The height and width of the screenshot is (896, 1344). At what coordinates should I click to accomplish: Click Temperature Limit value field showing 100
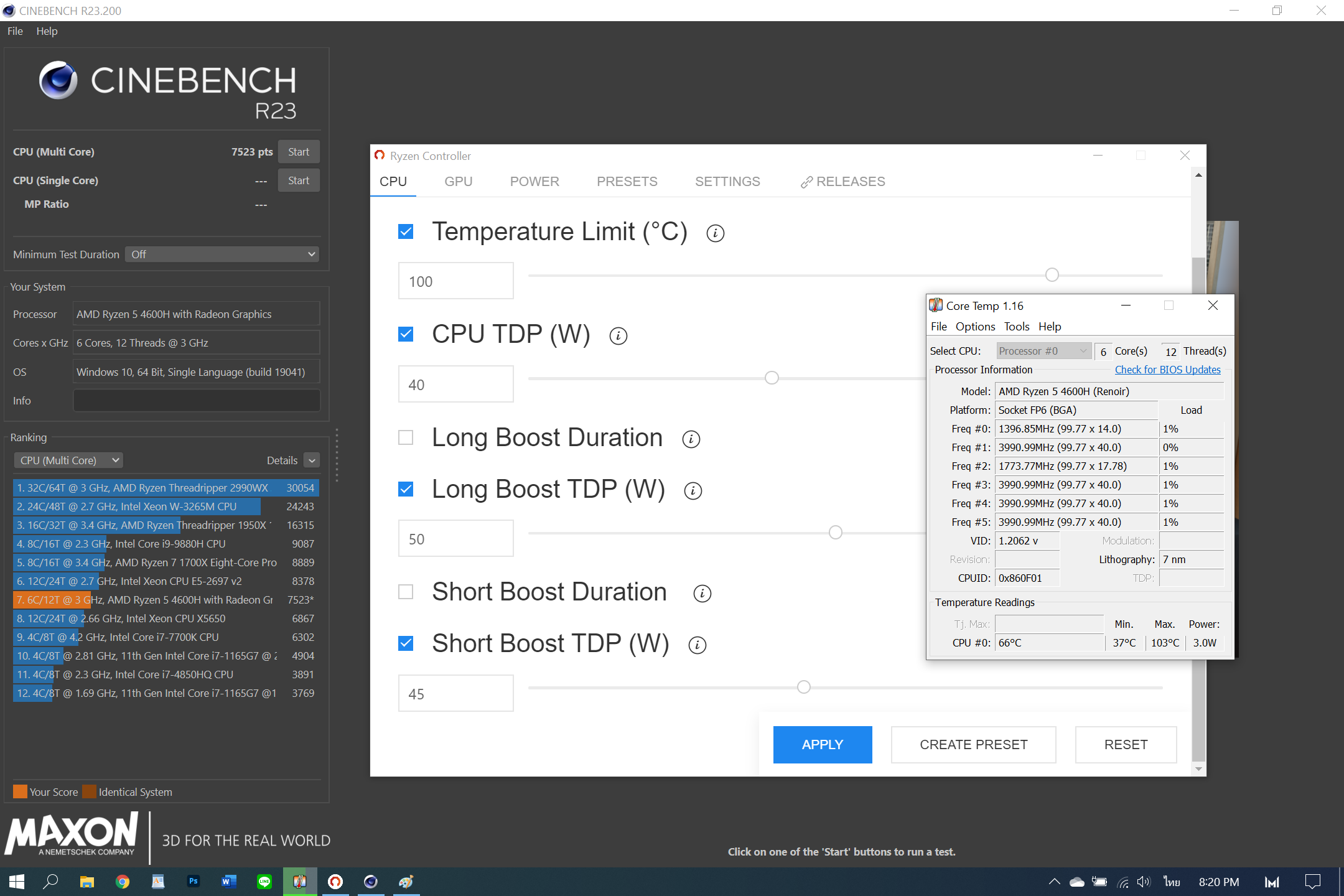(x=456, y=281)
